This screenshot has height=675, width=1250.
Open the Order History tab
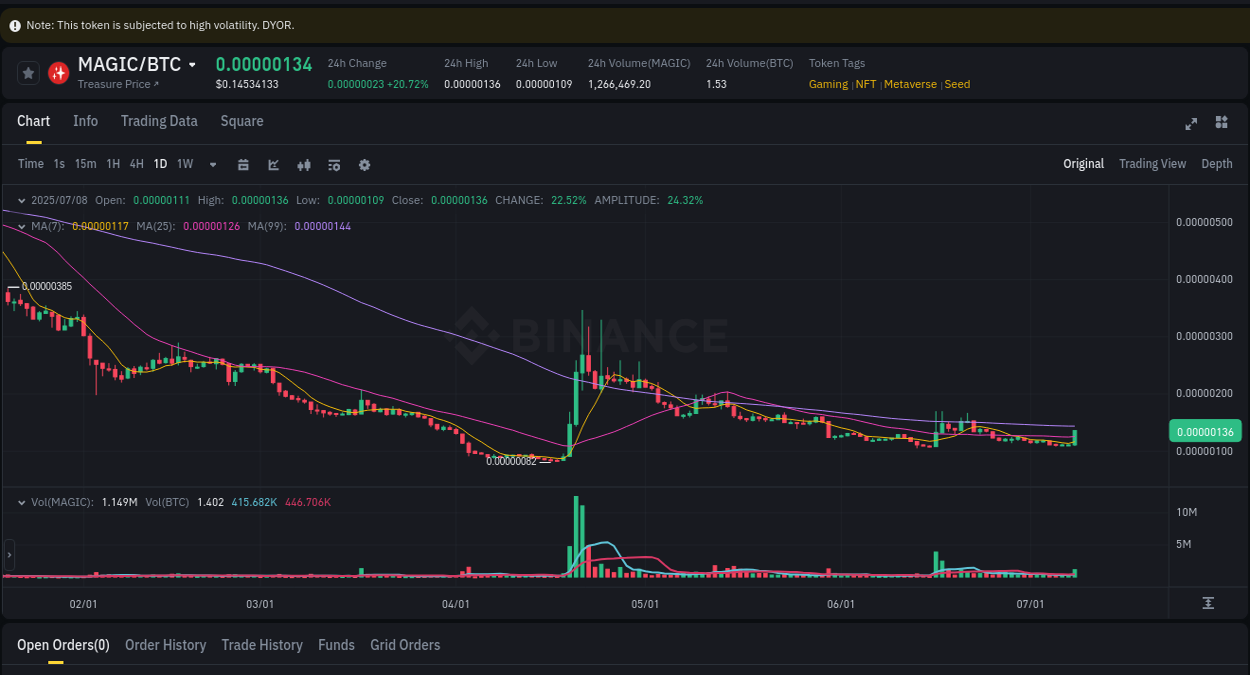click(x=165, y=645)
